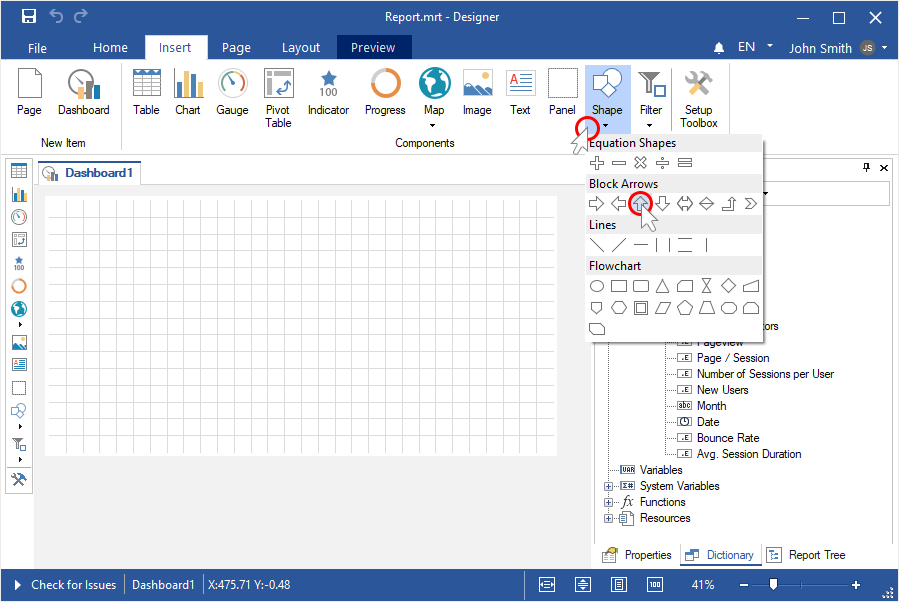
Task: Toggle the pin on the dictionary panel
Action: pos(867,168)
